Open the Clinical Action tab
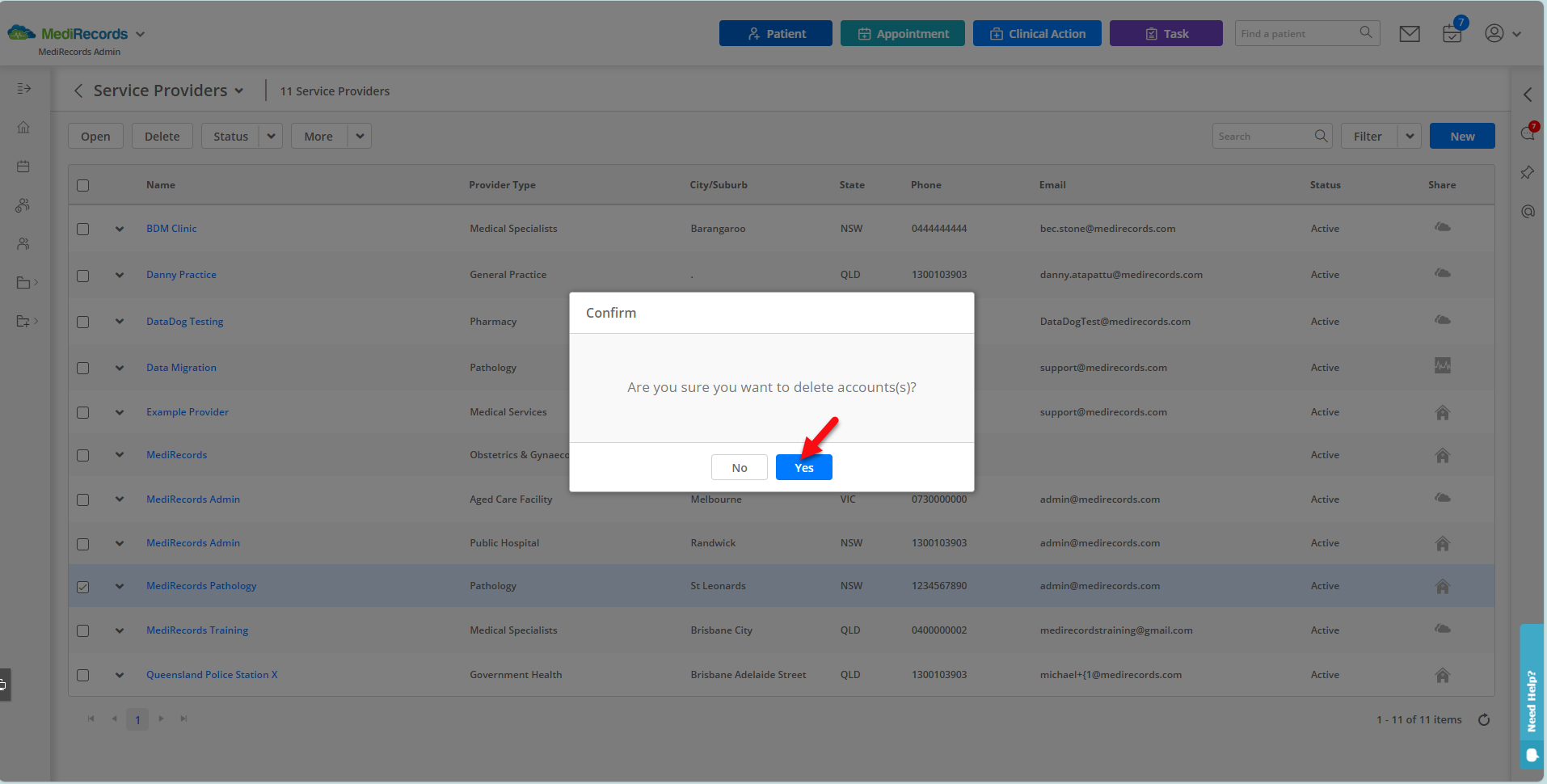Viewport: 1547px width, 784px height. click(x=1037, y=33)
